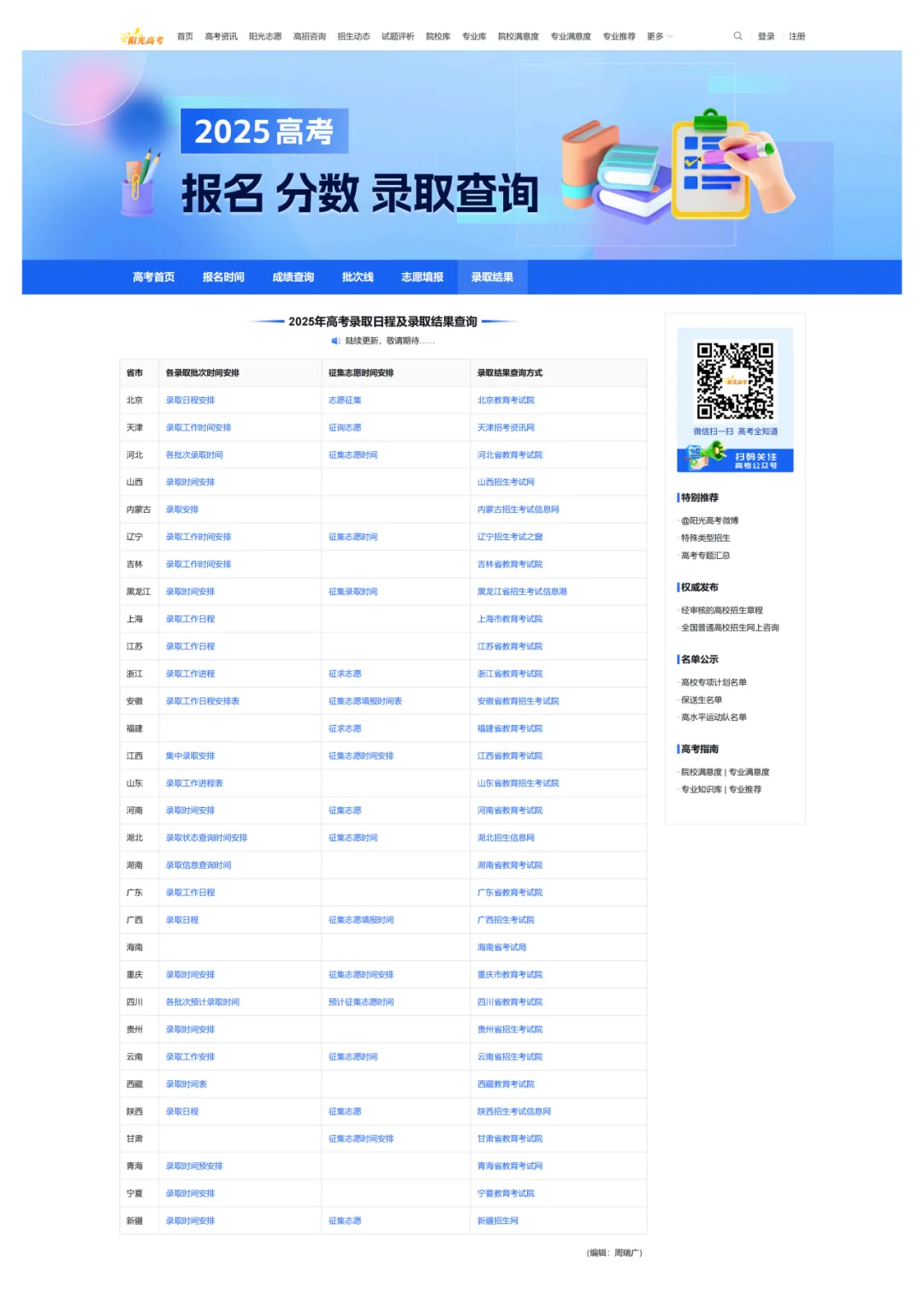Switch to the 高考首页 tab
The width and height of the screenshot is (924, 1307).
click(153, 277)
